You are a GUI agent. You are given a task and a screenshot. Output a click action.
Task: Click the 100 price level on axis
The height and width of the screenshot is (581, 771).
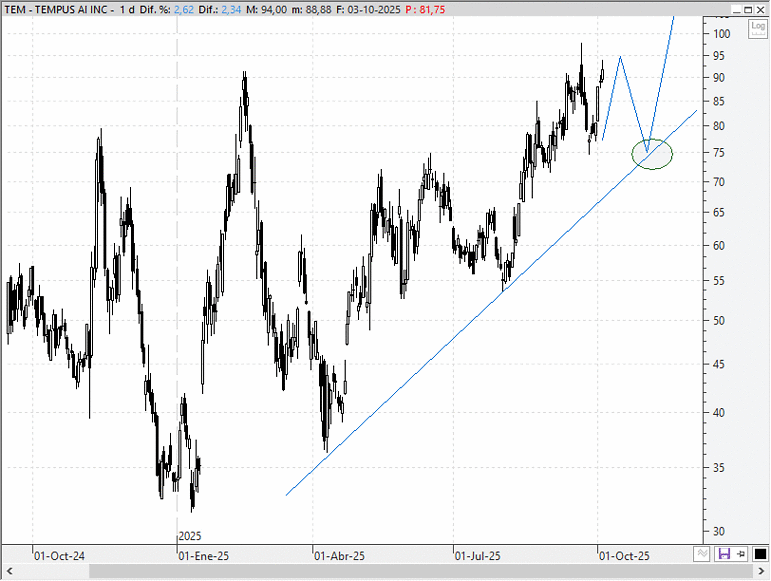[x=721, y=34]
